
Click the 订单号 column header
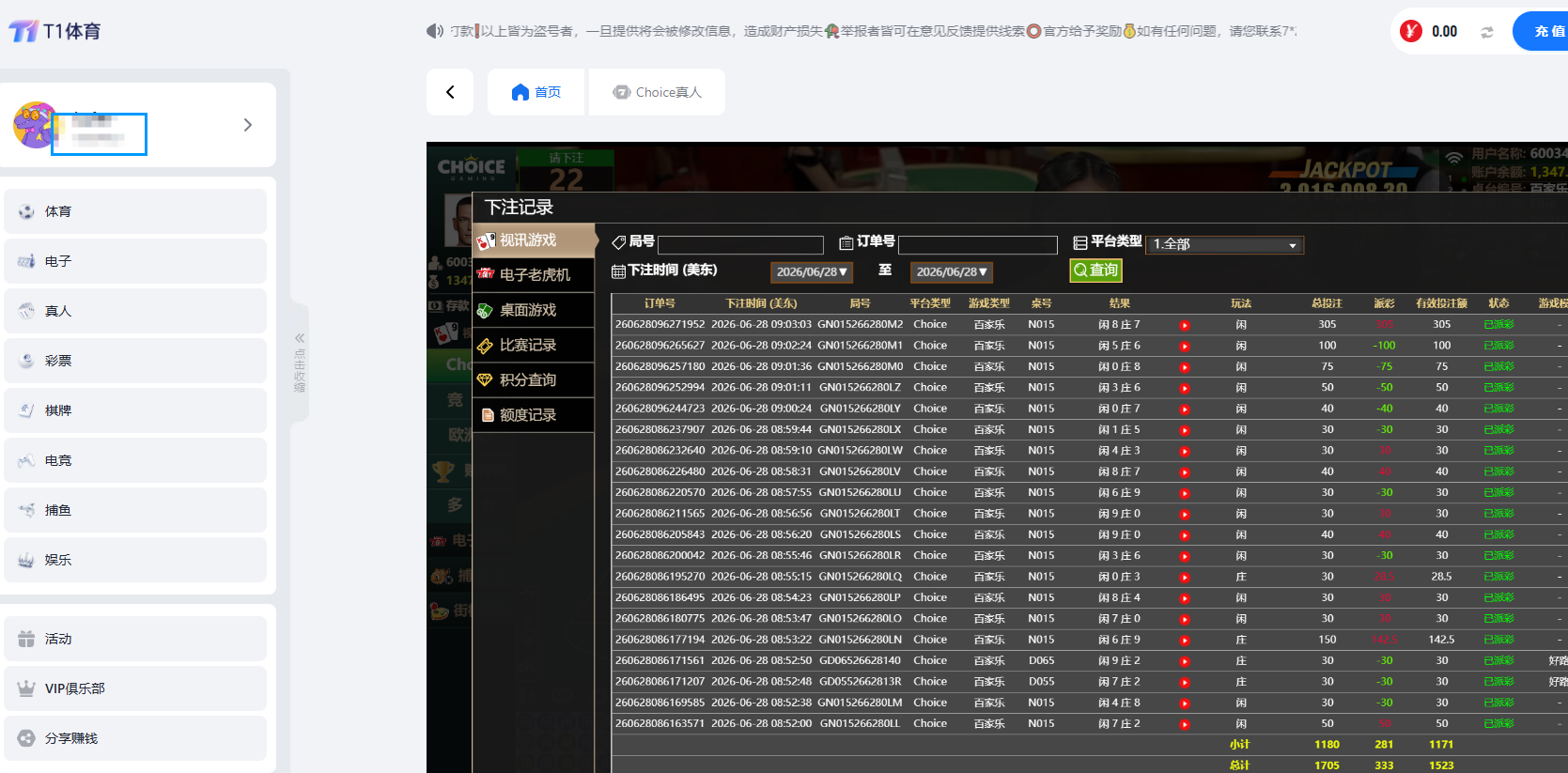click(660, 303)
